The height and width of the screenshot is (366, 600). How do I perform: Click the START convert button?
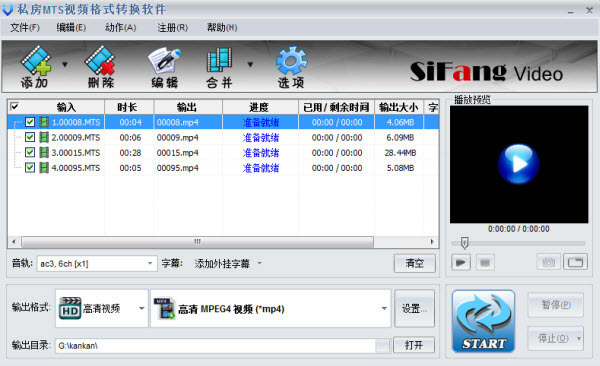pos(484,321)
